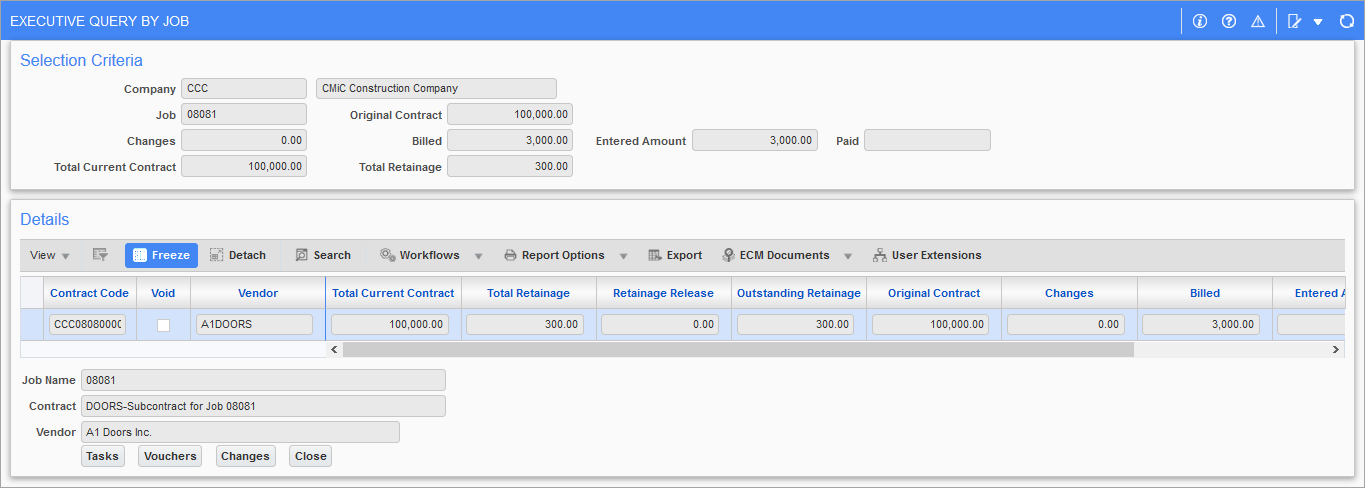Click the CMiC Construction Company field
This screenshot has width=1365, height=488.
(436, 89)
